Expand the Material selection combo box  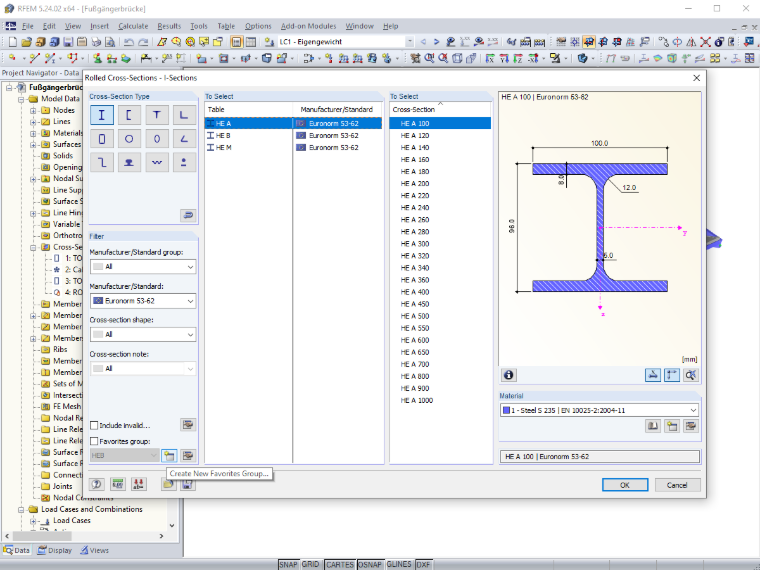600,411
